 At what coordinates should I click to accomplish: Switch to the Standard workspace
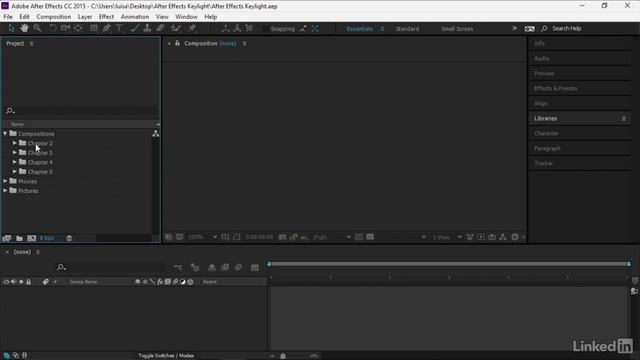[x=407, y=29]
